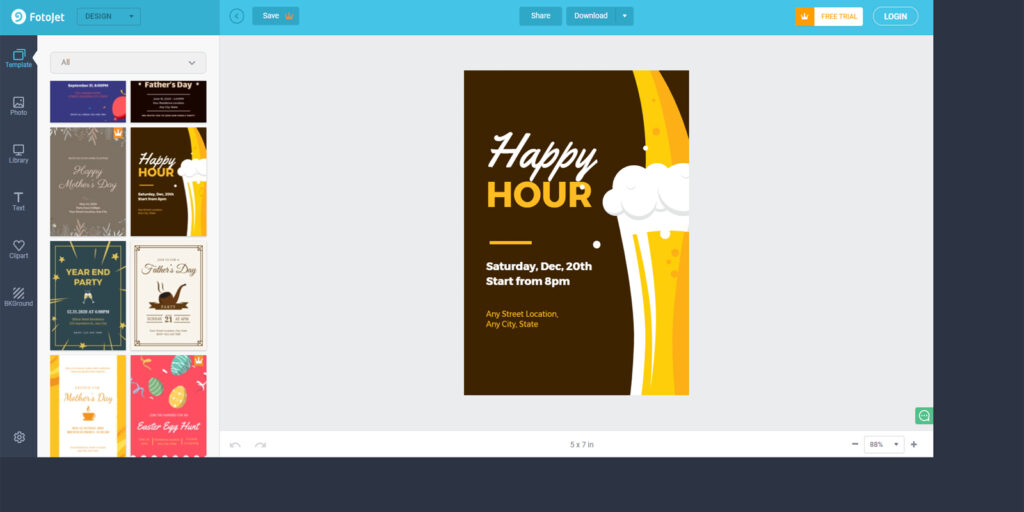Expand the DESIGN mode dropdown
This screenshot has width=1024, height=512.
click(x=109, y=16)
